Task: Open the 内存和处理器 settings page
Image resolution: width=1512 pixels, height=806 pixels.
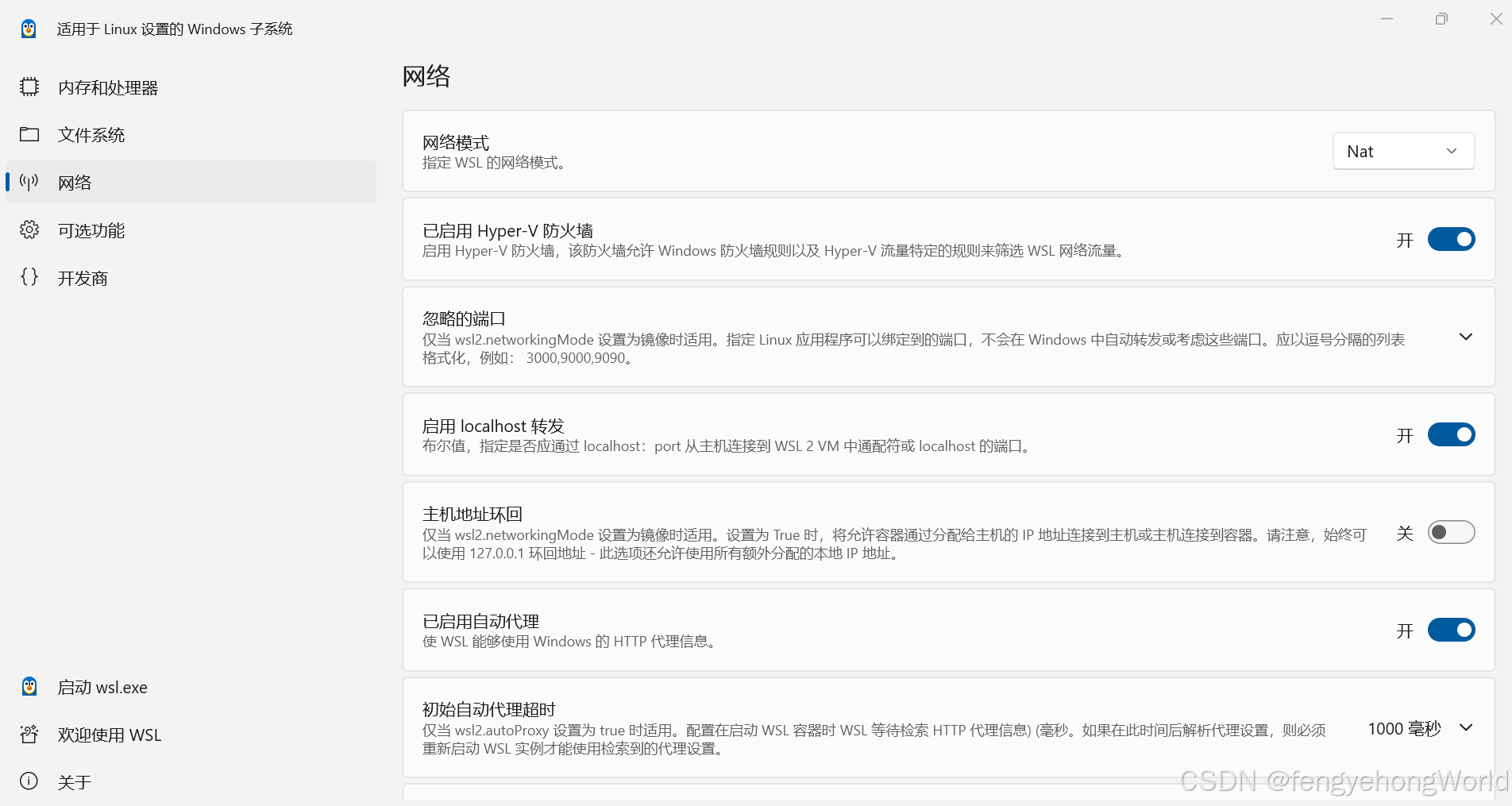Action: click(x=191, y=87)
